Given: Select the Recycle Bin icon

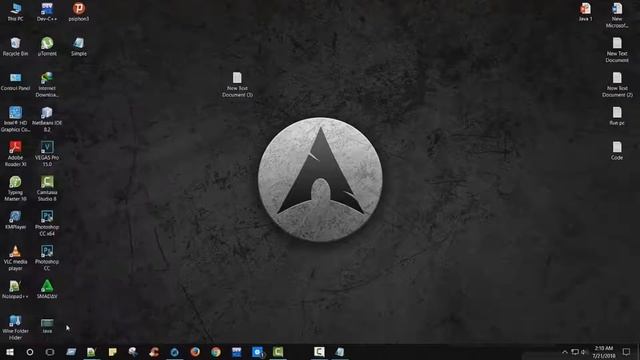Looking at the screenshot, I should pos(16,47).
